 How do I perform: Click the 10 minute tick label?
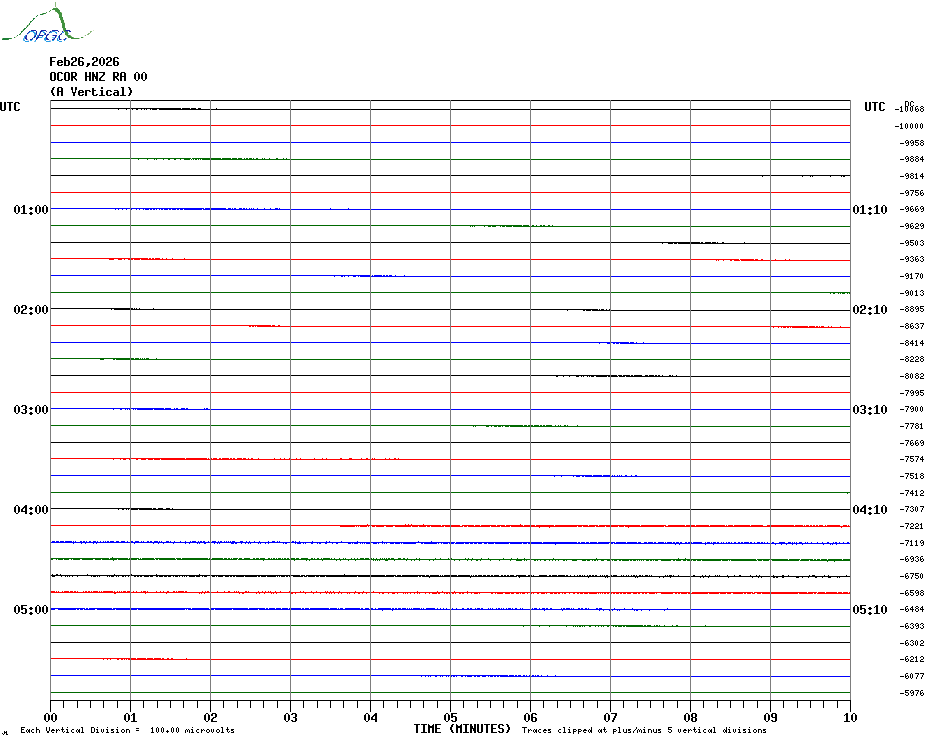point(849,717)
